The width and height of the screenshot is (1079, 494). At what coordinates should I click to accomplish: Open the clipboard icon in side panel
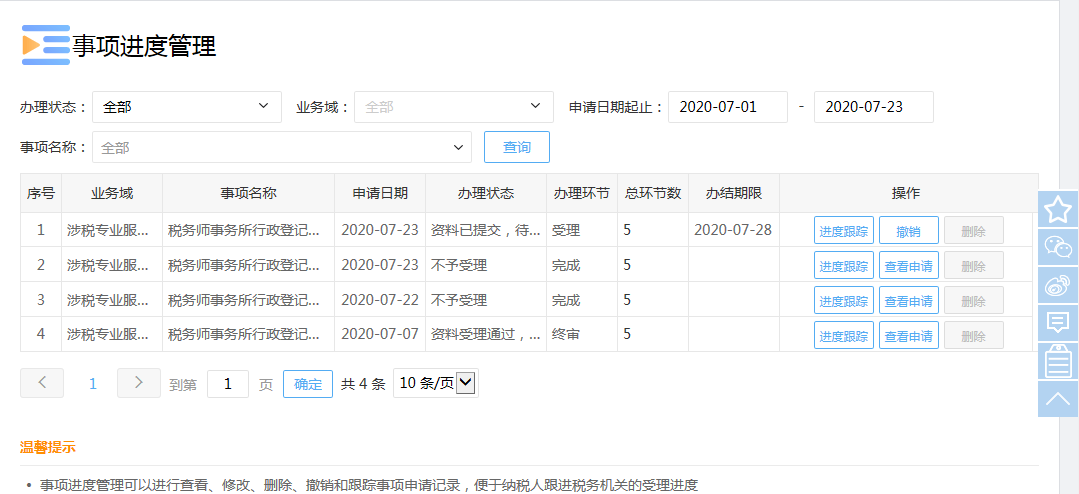(1058, 361)
